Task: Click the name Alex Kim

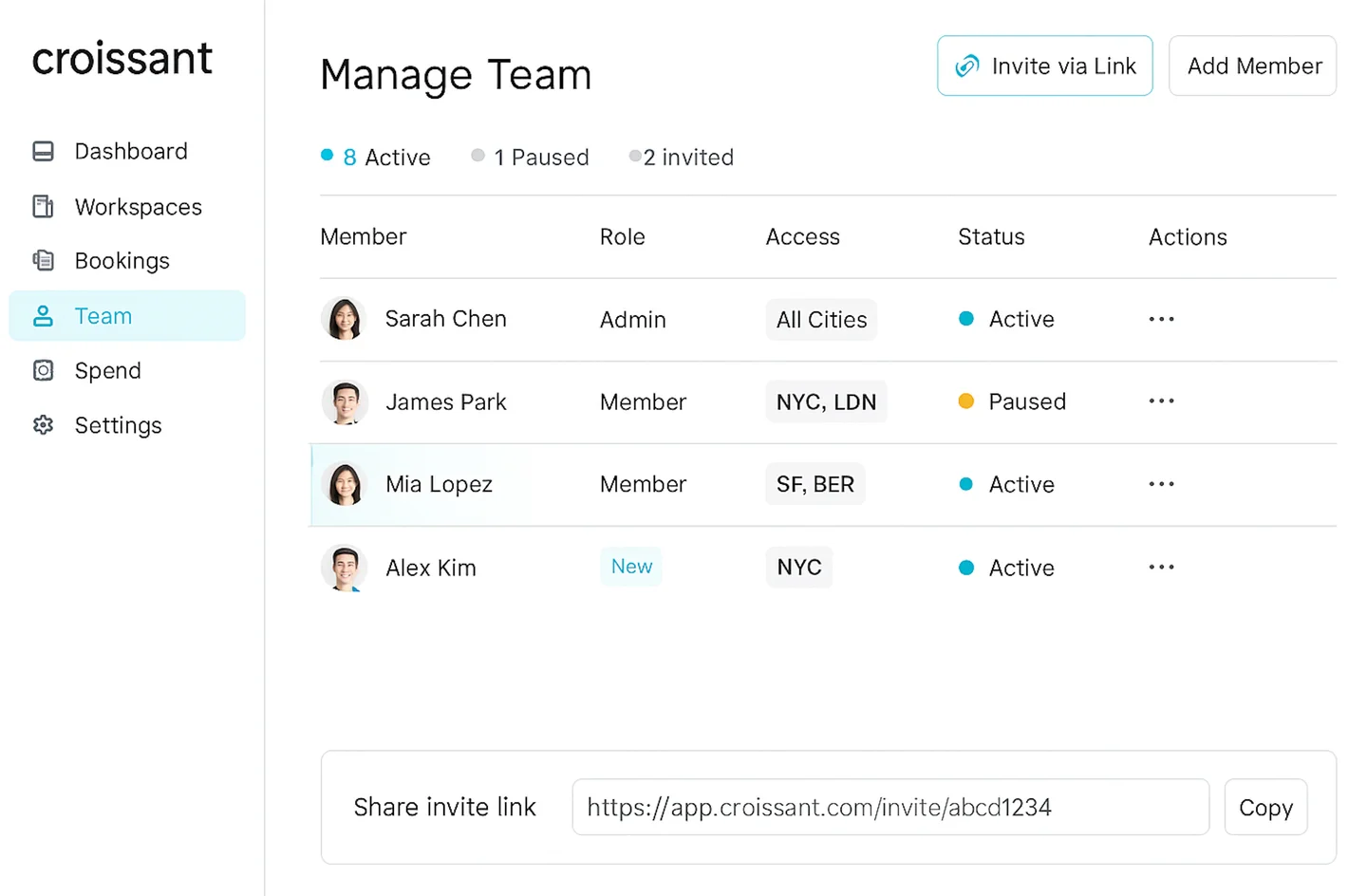Action: (431, 568)
